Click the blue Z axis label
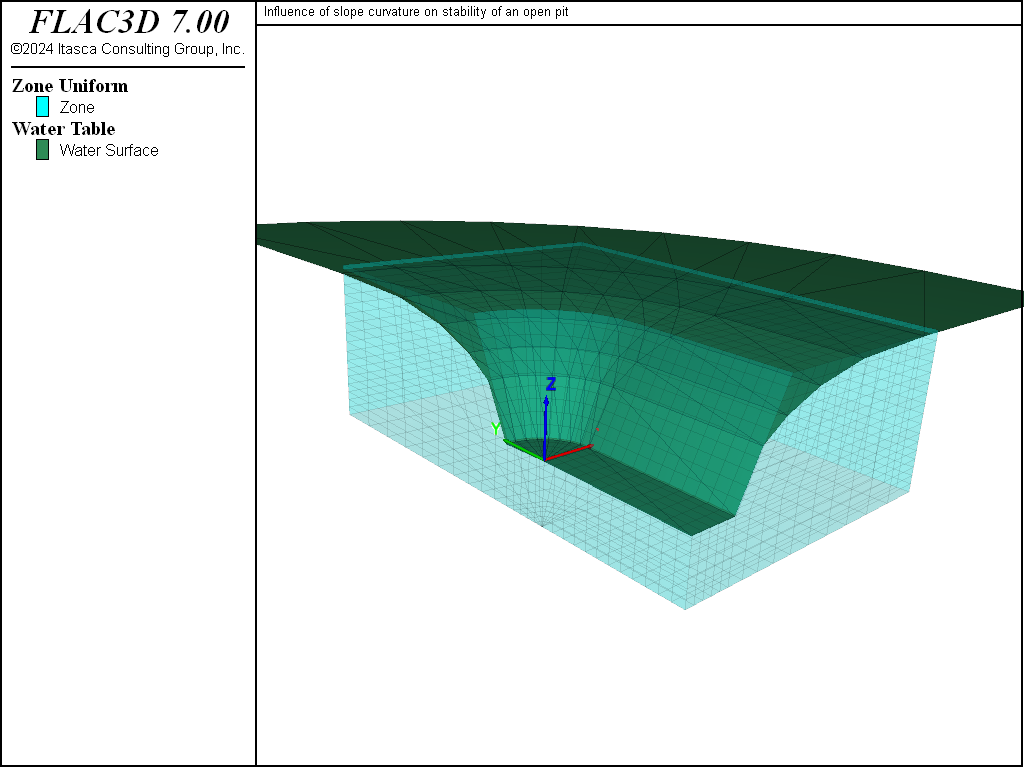 pos(551,384)
